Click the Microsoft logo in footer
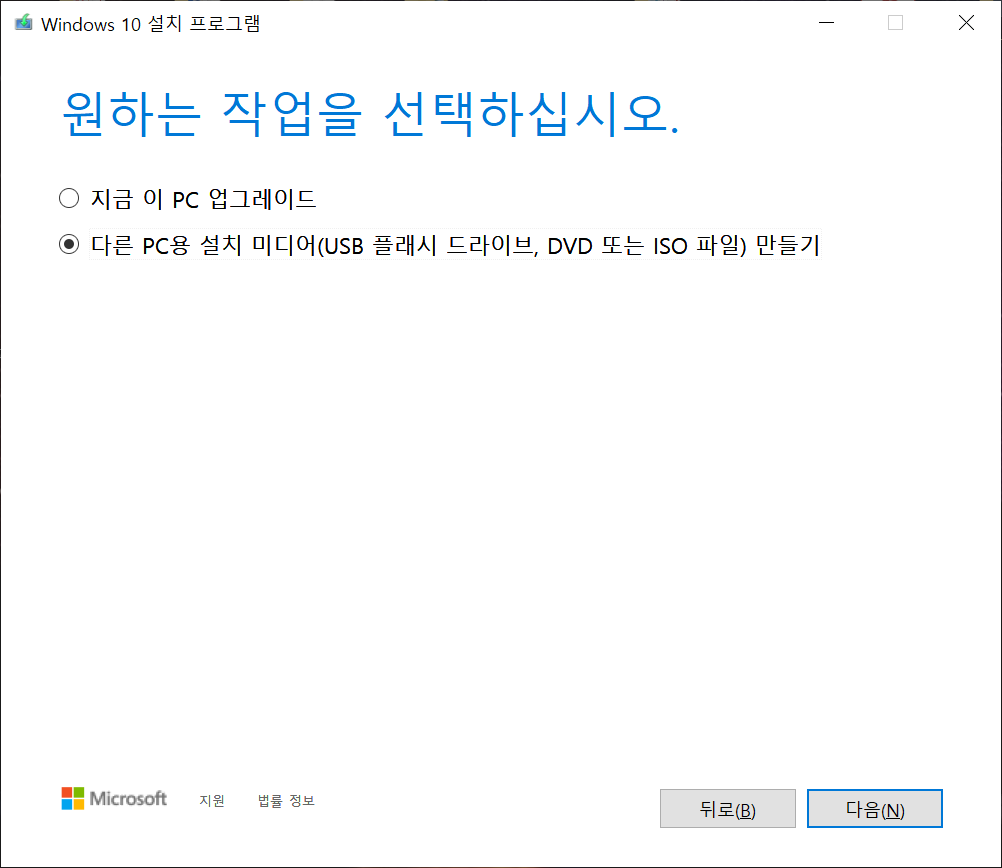 coord(114,798)
